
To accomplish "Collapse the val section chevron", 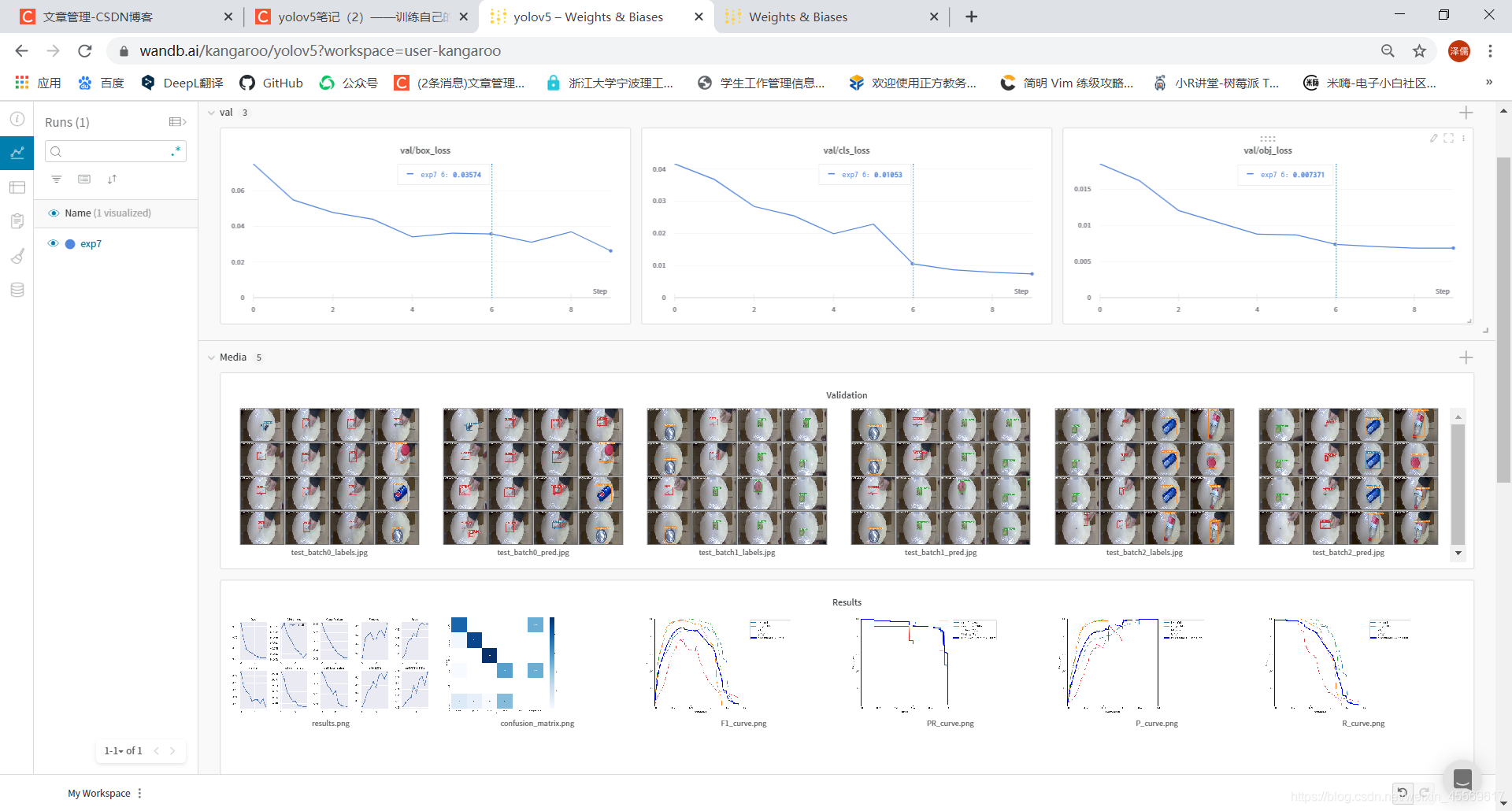I will (x=211, y=113).
